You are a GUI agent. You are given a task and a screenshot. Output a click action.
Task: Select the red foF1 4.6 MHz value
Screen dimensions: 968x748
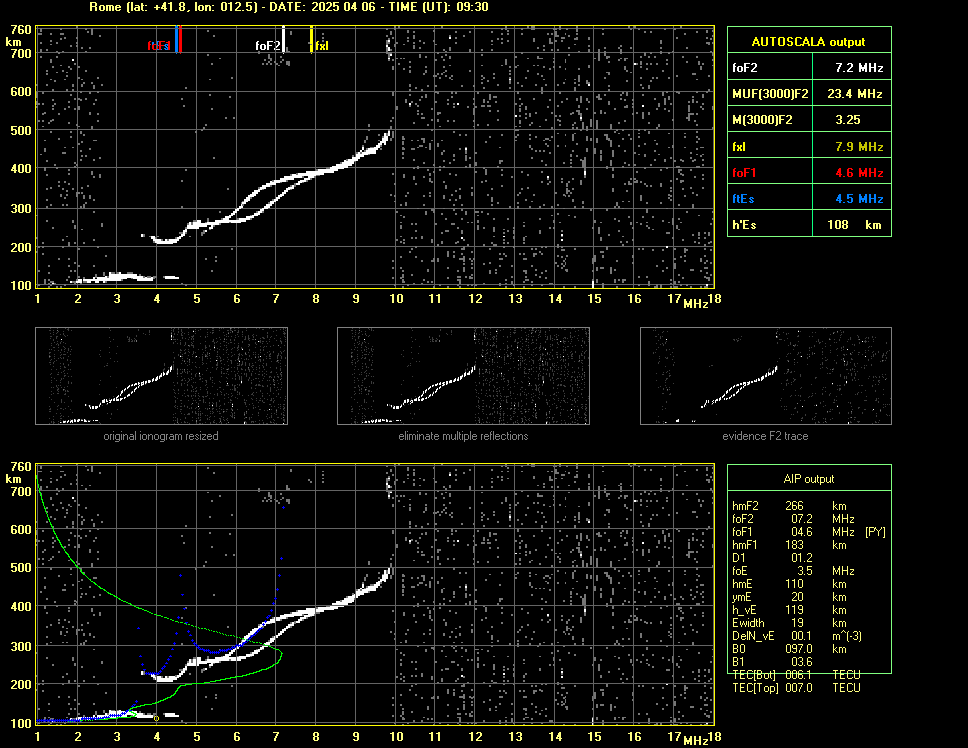(x=859, y=173)
